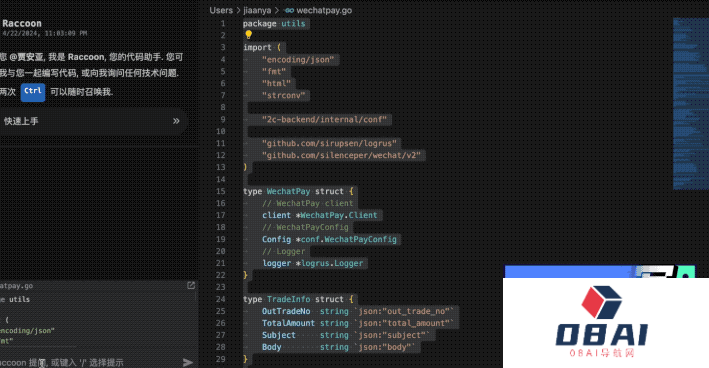Click the 'import (' line
Viewport: 709px width, 368px height.
click(x=262, y=47)
